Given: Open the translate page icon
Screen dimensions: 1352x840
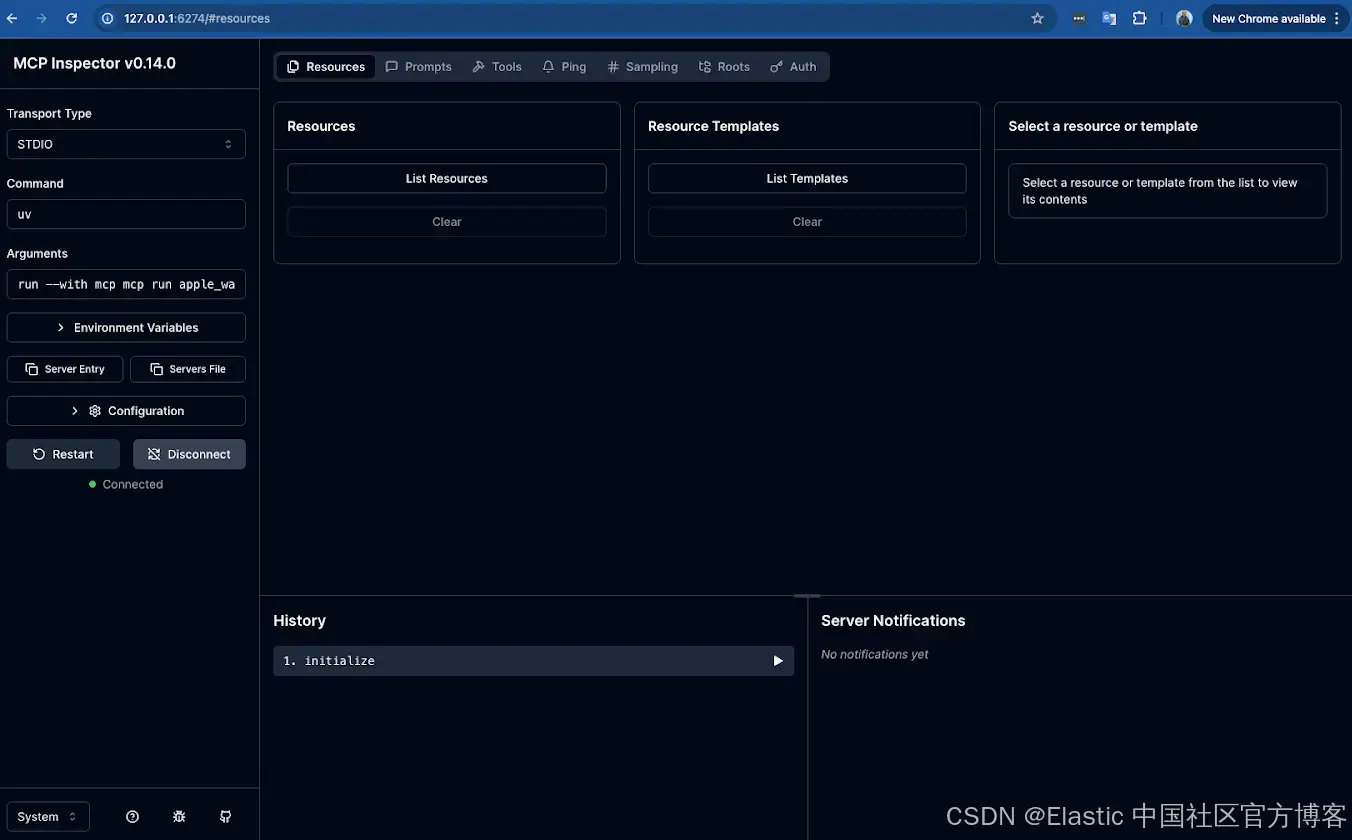Looking at the screenshot, I should [1109, 18].
